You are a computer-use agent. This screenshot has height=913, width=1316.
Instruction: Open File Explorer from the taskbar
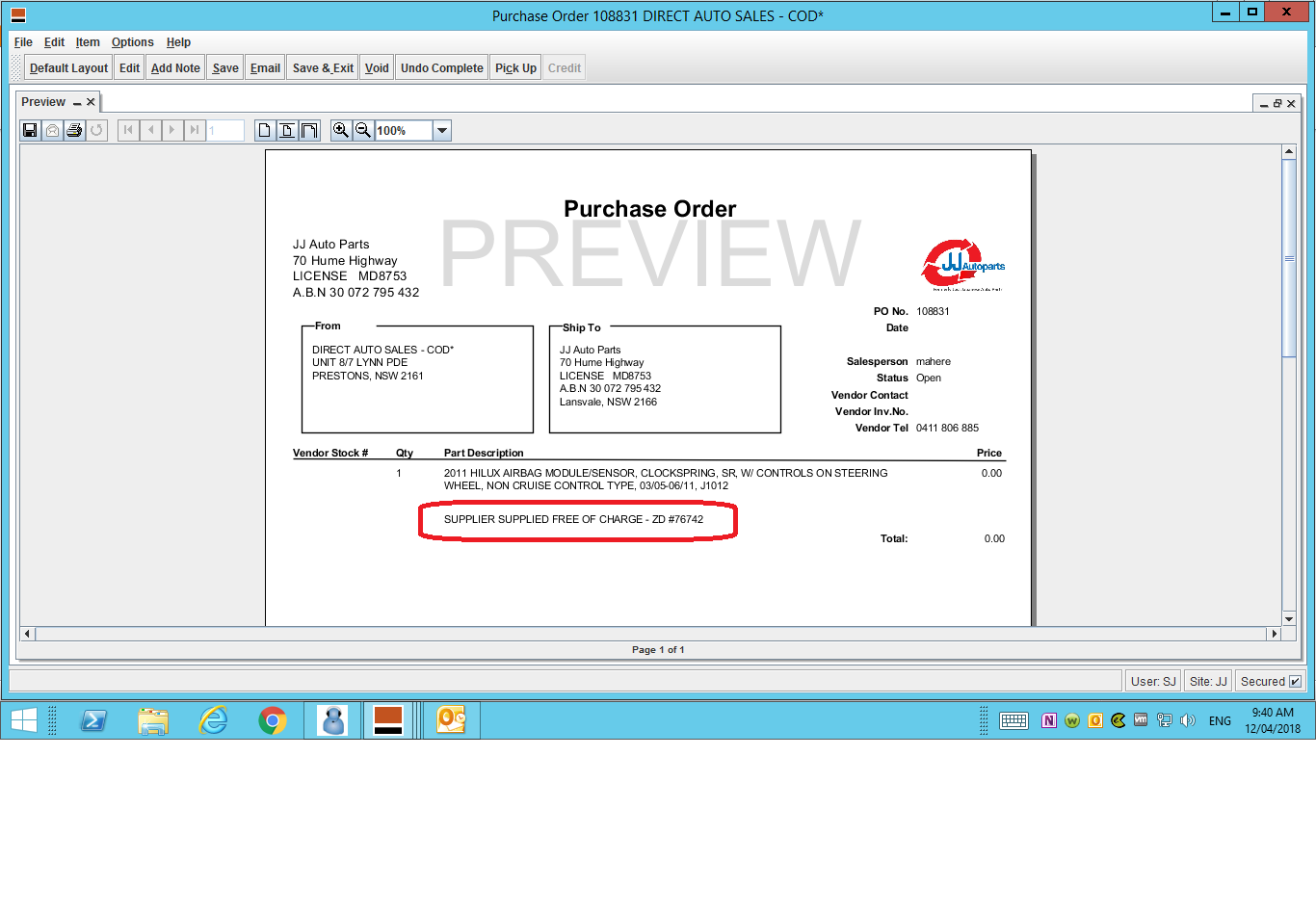click(153, 720)
